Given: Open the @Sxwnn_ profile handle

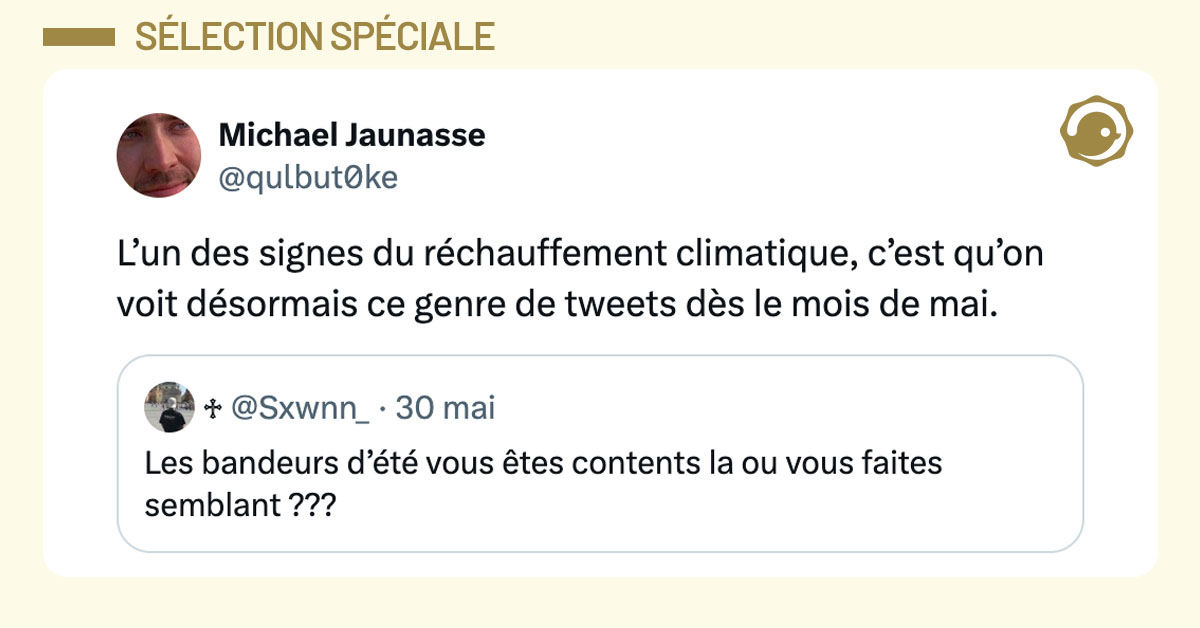Looking at the screenshot, I should [x=301, y=408].
